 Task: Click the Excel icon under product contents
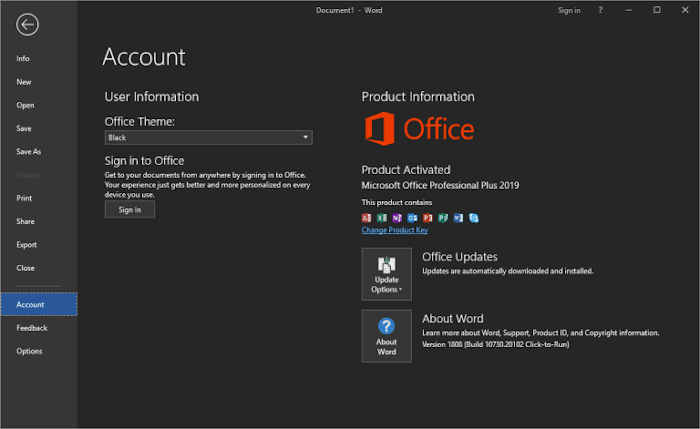pos(382,218)
